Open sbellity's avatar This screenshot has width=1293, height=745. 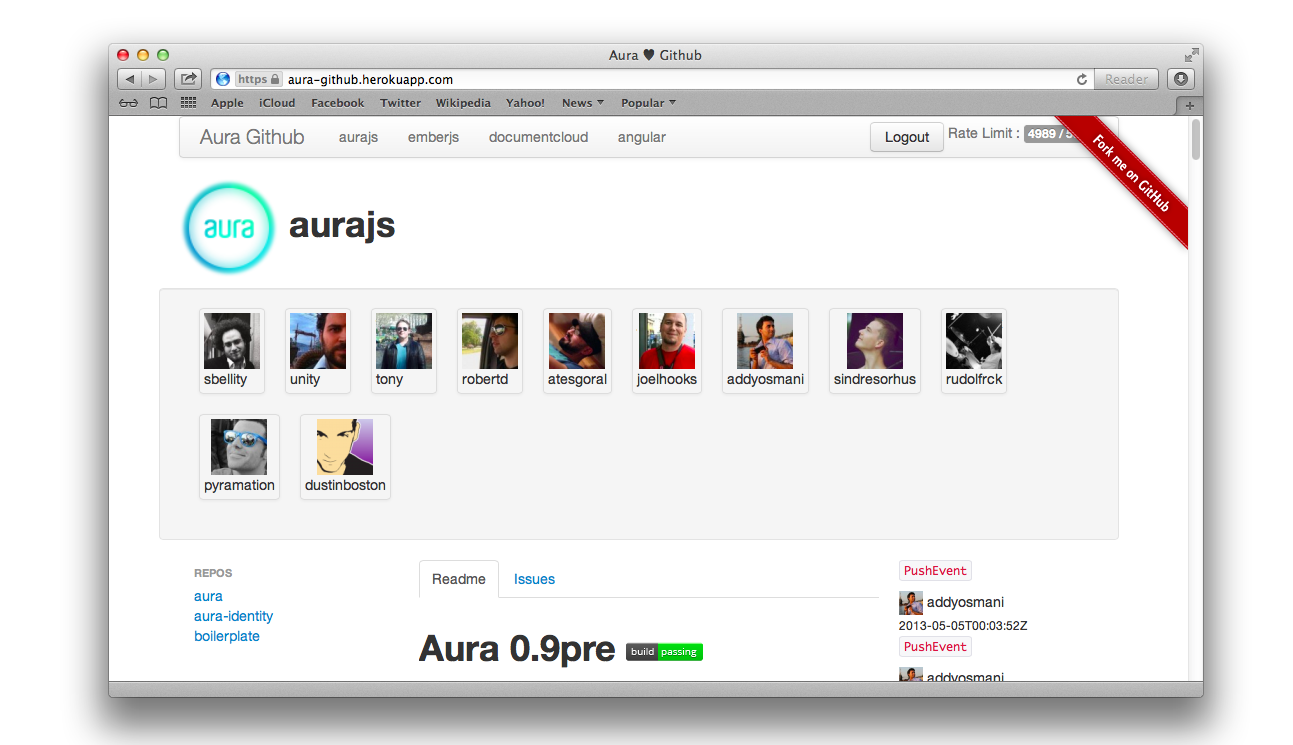[x=231, y=341]
